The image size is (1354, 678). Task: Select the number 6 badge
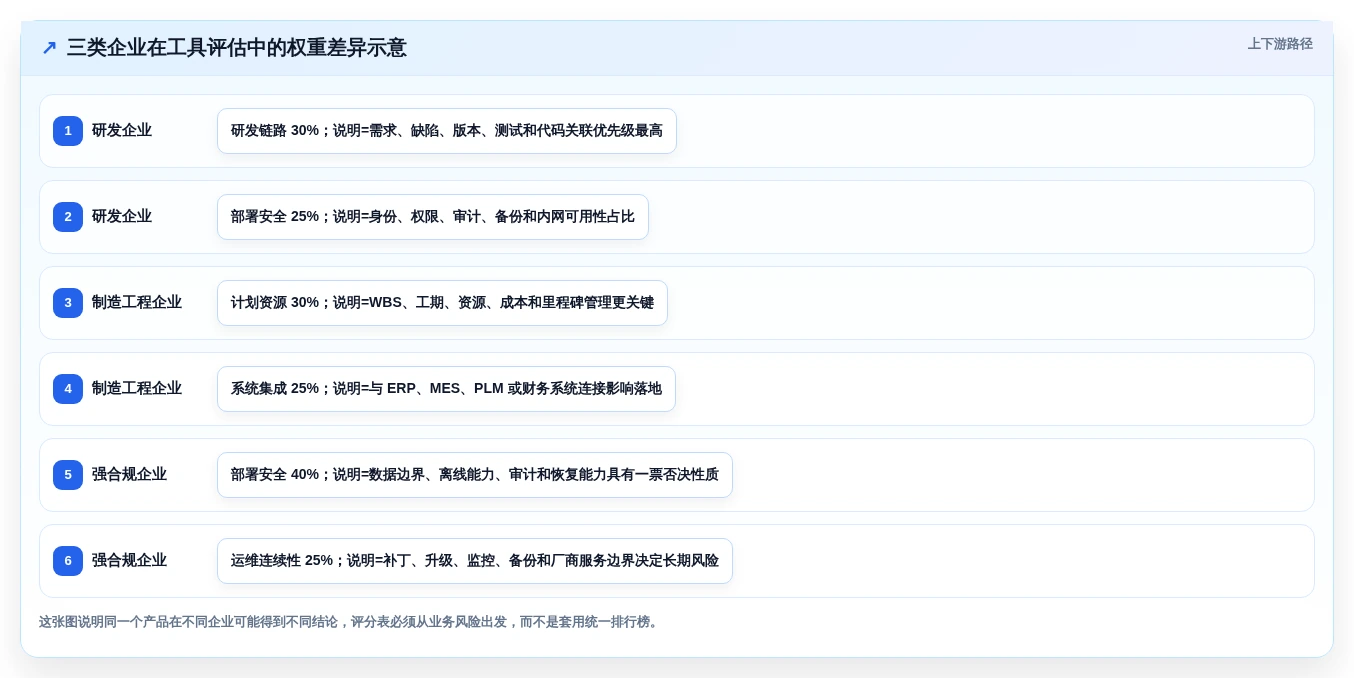(x=68, y=561)
